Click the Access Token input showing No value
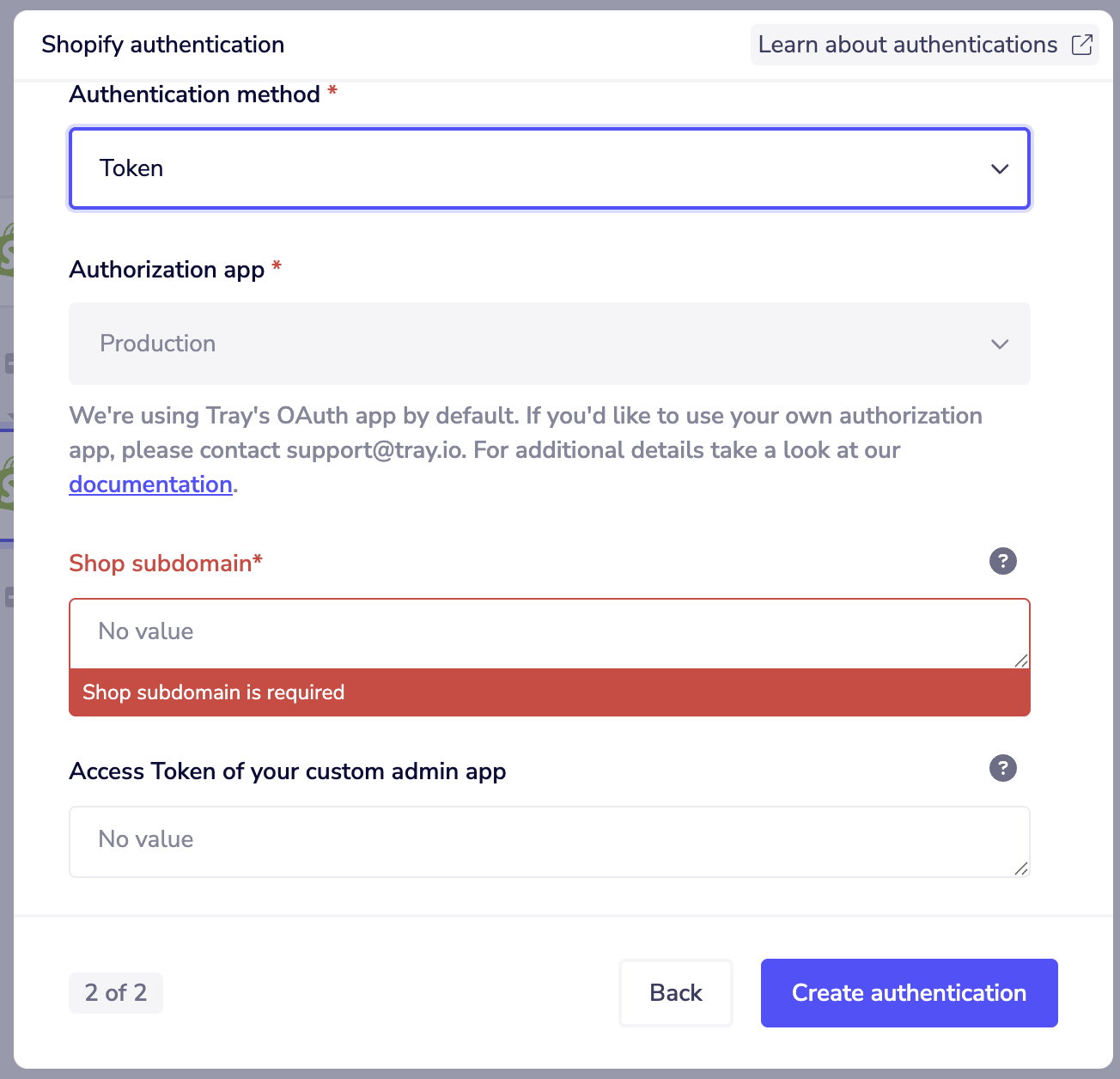 click(x=549, y=841)
